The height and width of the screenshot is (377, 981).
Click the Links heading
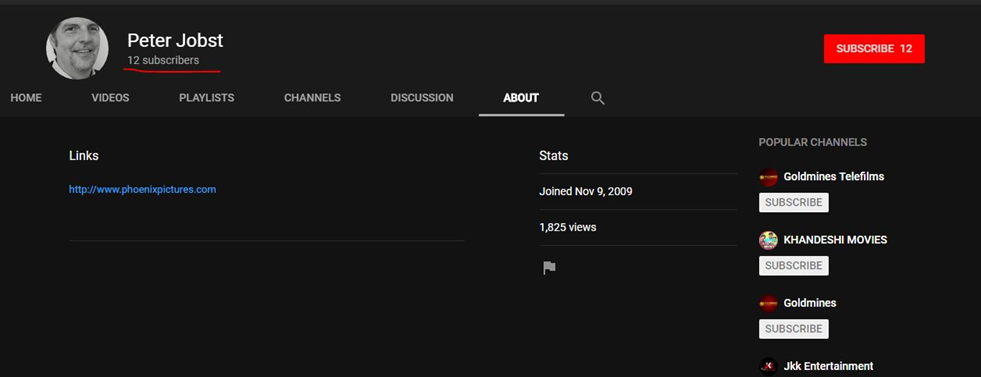84,156
